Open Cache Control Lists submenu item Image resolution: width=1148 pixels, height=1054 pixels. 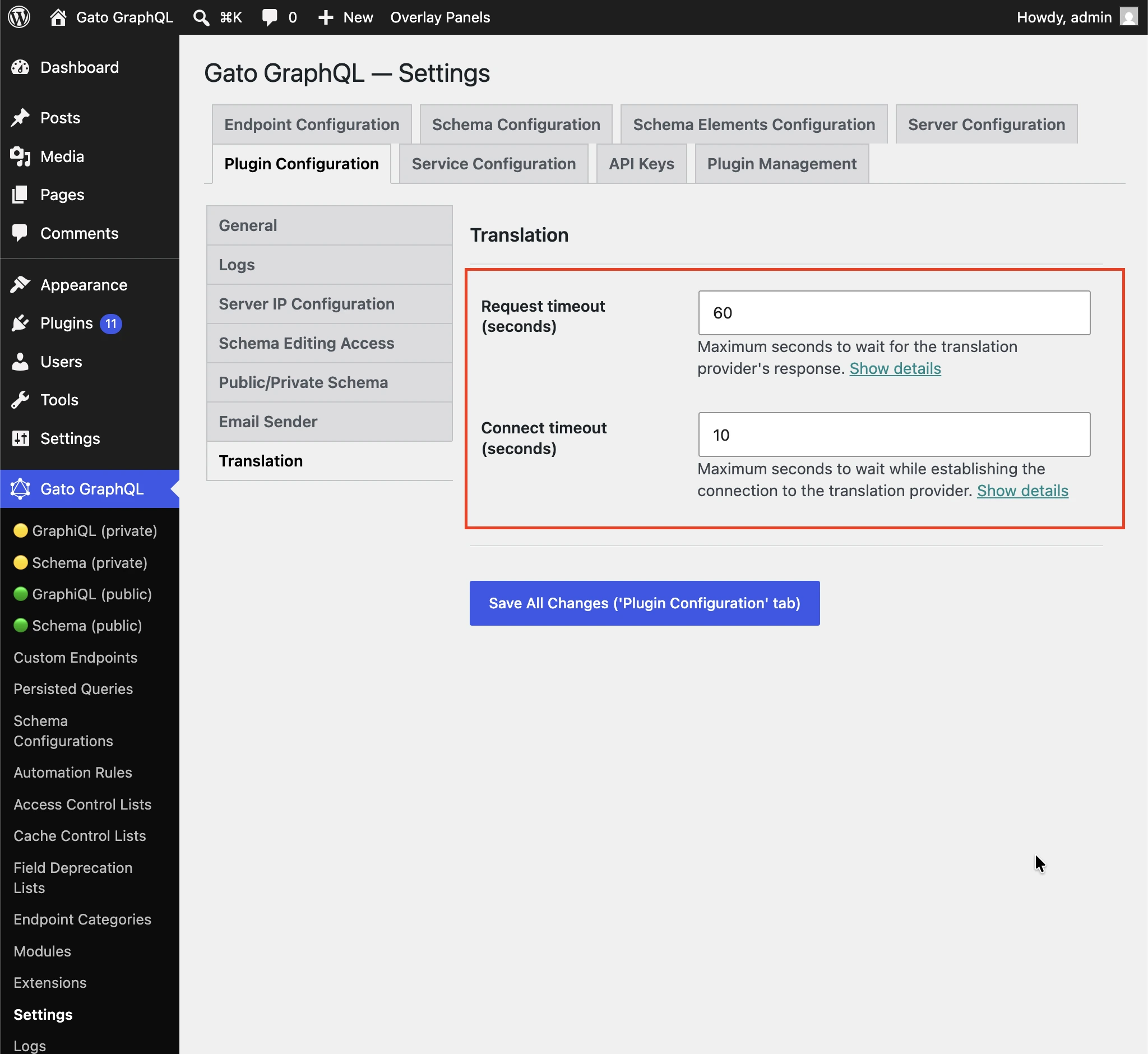point(80,835)
